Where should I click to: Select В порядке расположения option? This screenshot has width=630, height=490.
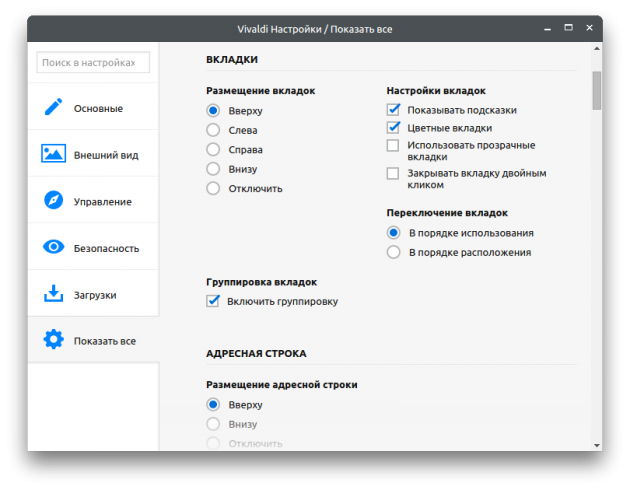pos(393,252)
